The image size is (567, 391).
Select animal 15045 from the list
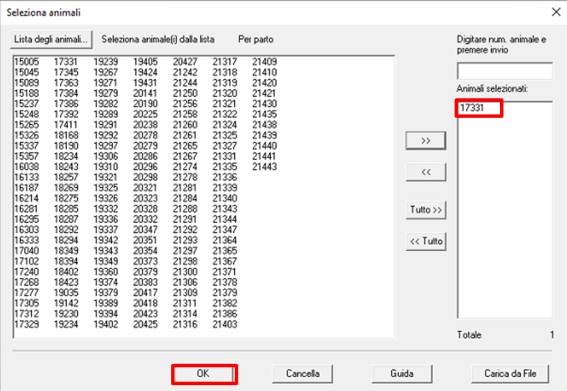point(26,72)
